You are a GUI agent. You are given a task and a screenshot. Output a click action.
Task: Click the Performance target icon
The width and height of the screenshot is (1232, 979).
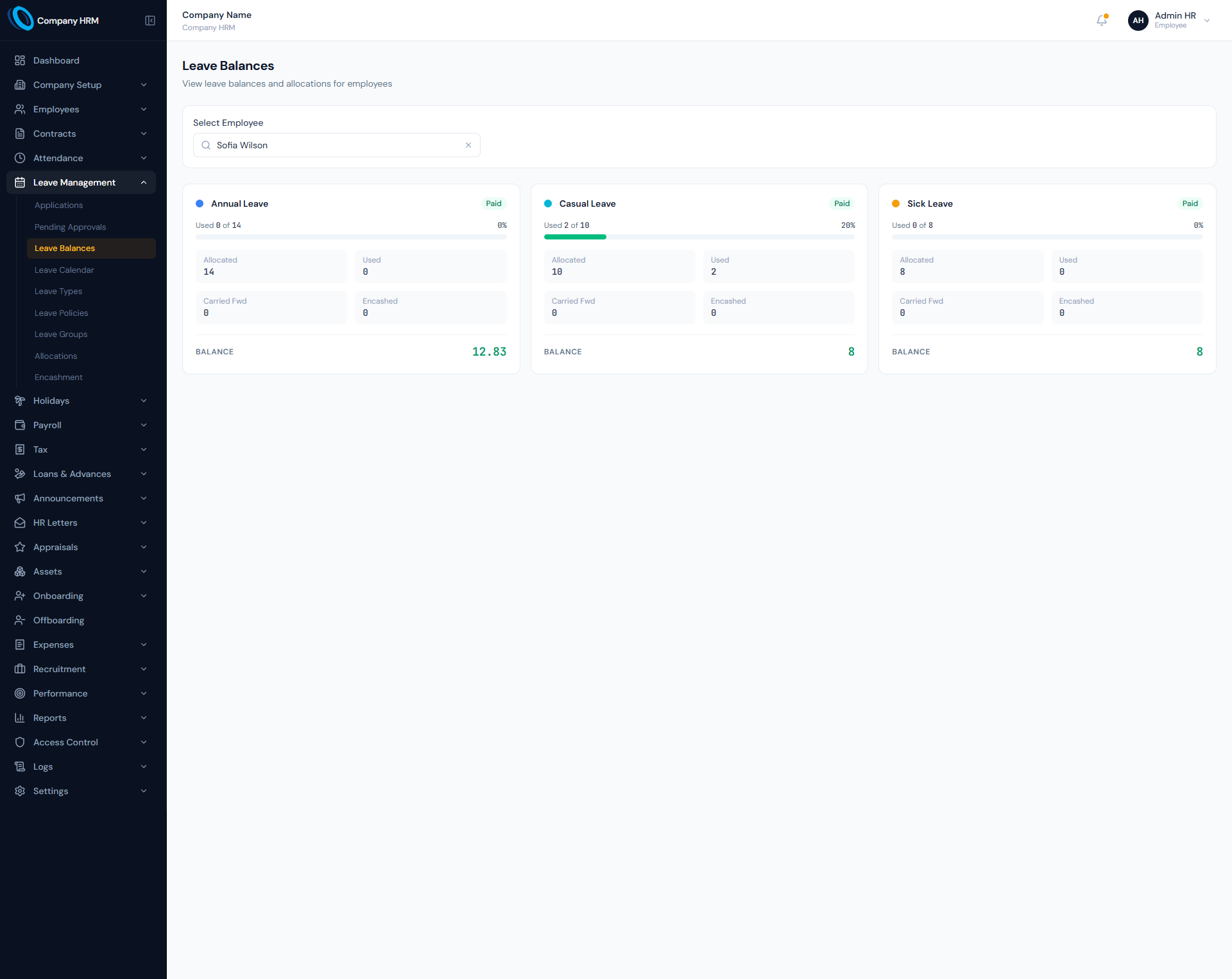pos(20,693)
